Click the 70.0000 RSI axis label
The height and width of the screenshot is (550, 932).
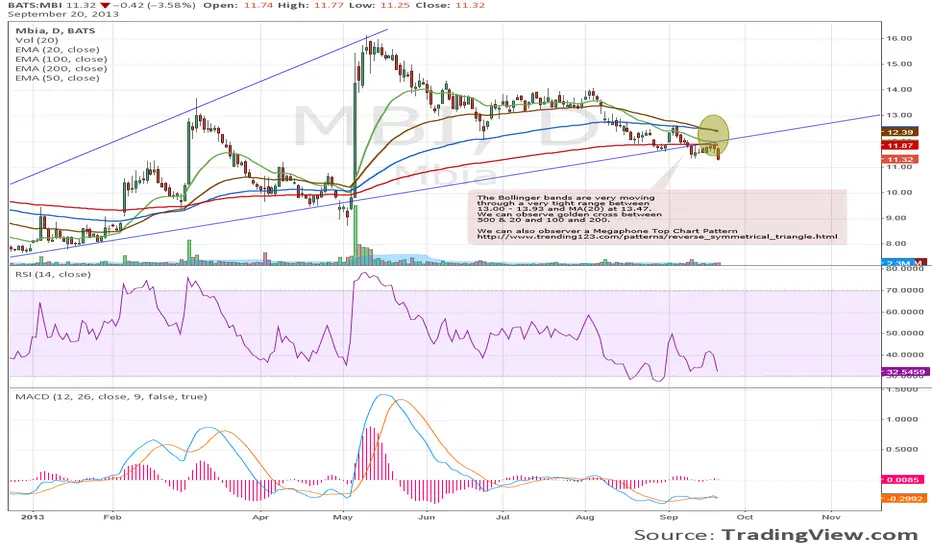pos(905,290)
